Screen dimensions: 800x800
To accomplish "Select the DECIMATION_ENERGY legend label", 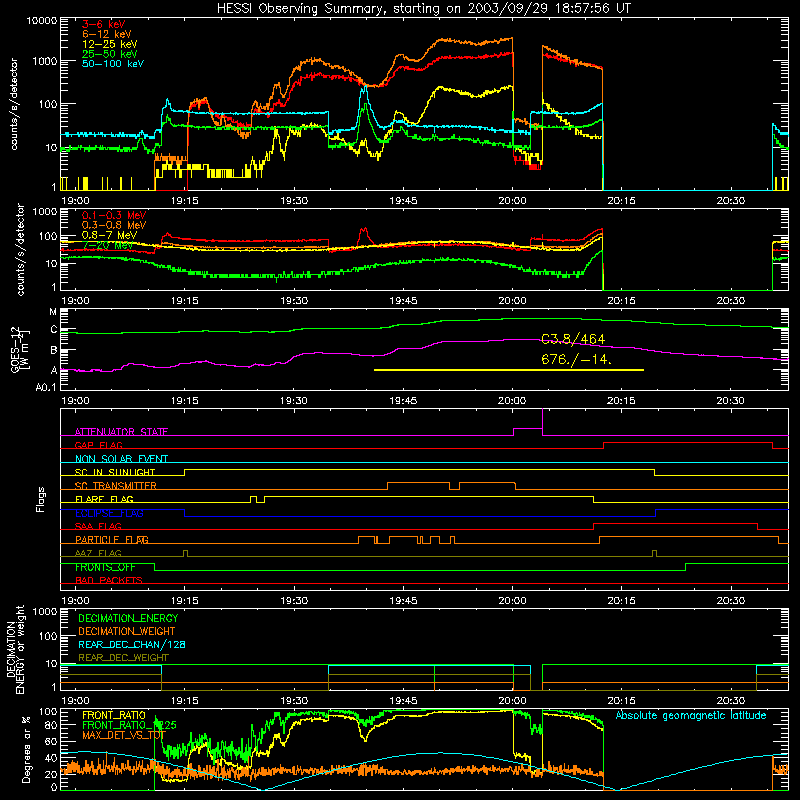I will click(128, 618).
